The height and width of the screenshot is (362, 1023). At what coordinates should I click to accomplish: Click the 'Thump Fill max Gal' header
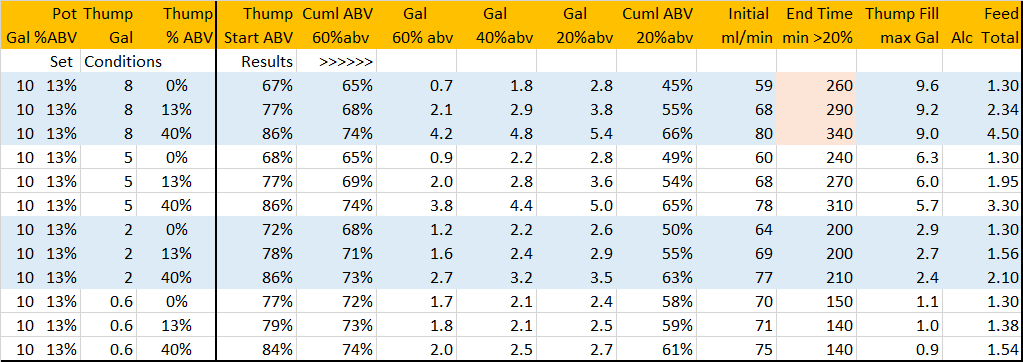pos(899,25)
